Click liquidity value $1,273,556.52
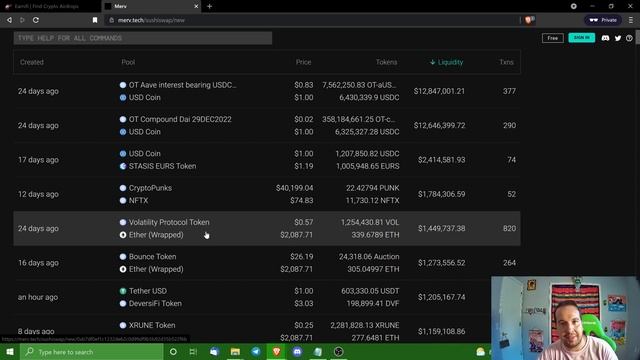 pyautogui.click(x=441, y=263)
